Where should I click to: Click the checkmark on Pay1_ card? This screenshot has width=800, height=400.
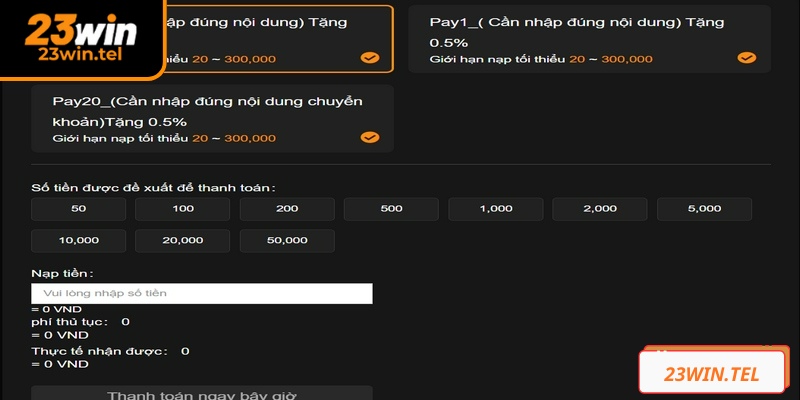pyautogui.click(x=747, y=58)
